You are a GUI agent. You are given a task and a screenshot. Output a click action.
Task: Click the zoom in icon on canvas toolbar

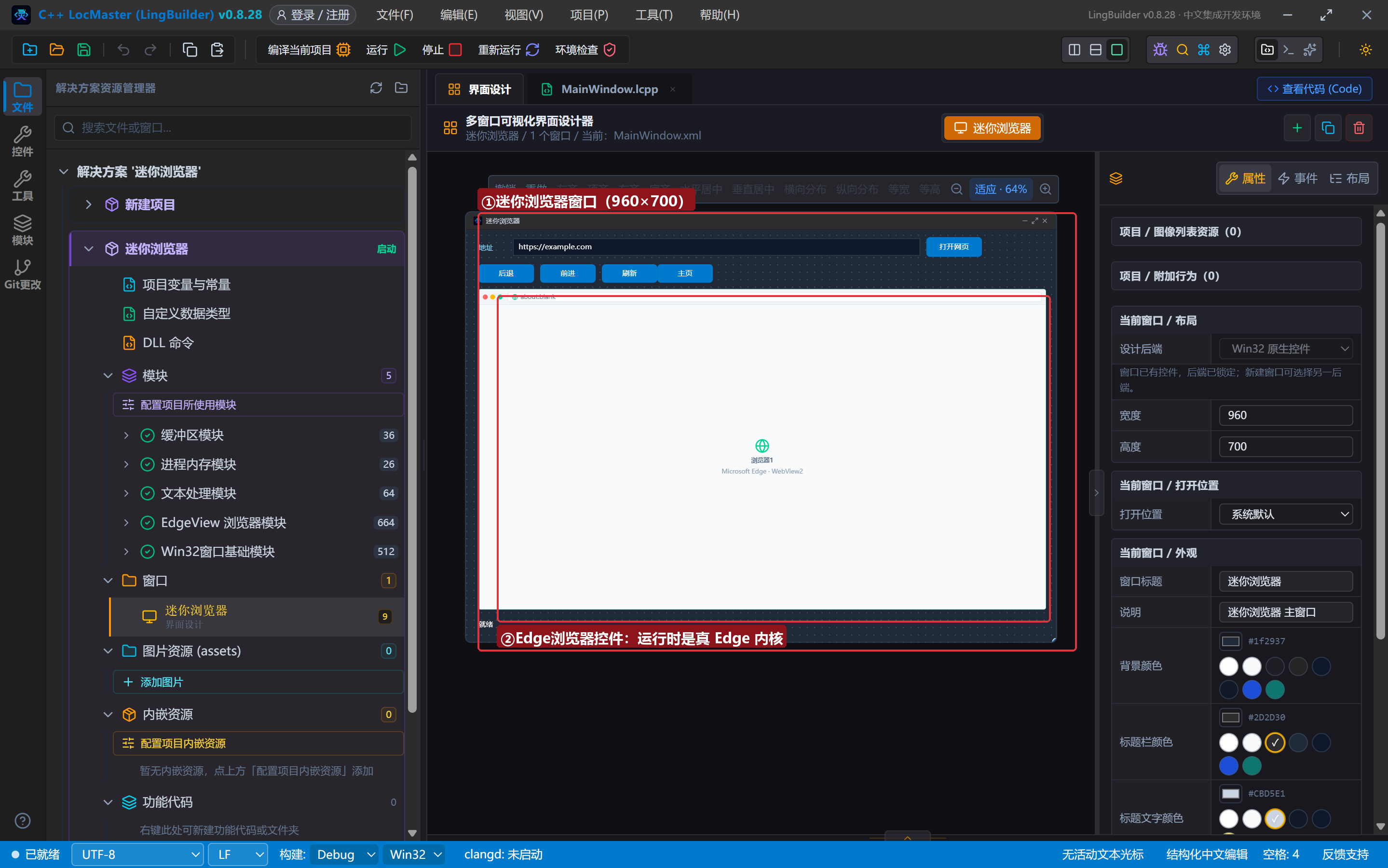(x=1045, y=189)
